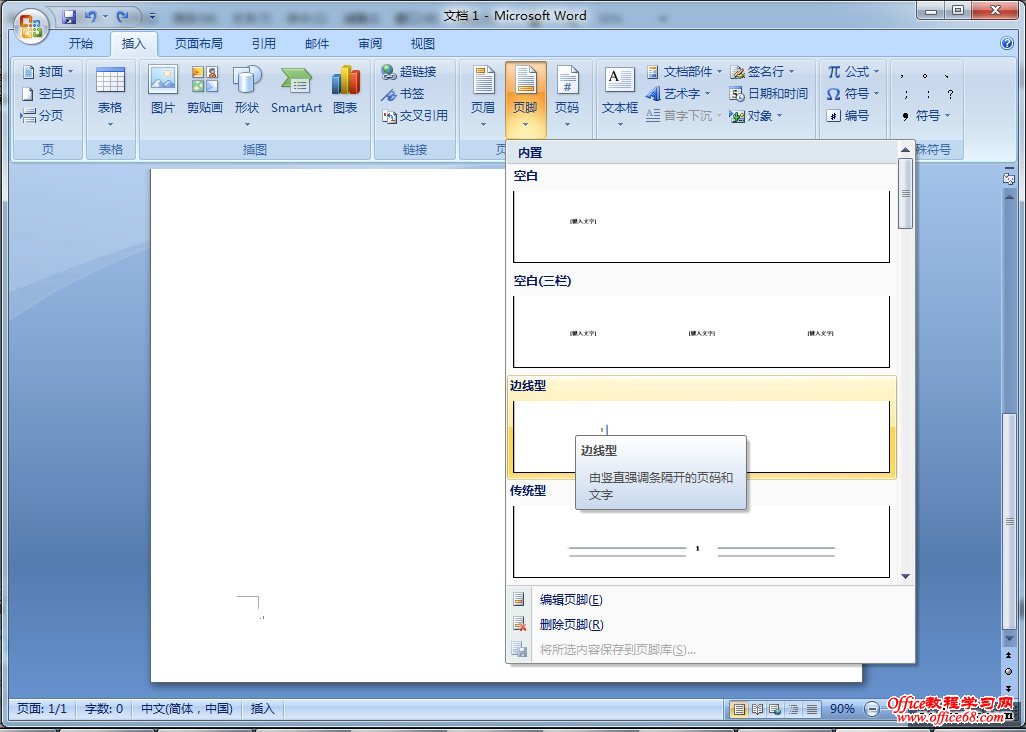Choose Edit Footer (编辑页脚) option
Screen dimensions: 1026x732
571,600
